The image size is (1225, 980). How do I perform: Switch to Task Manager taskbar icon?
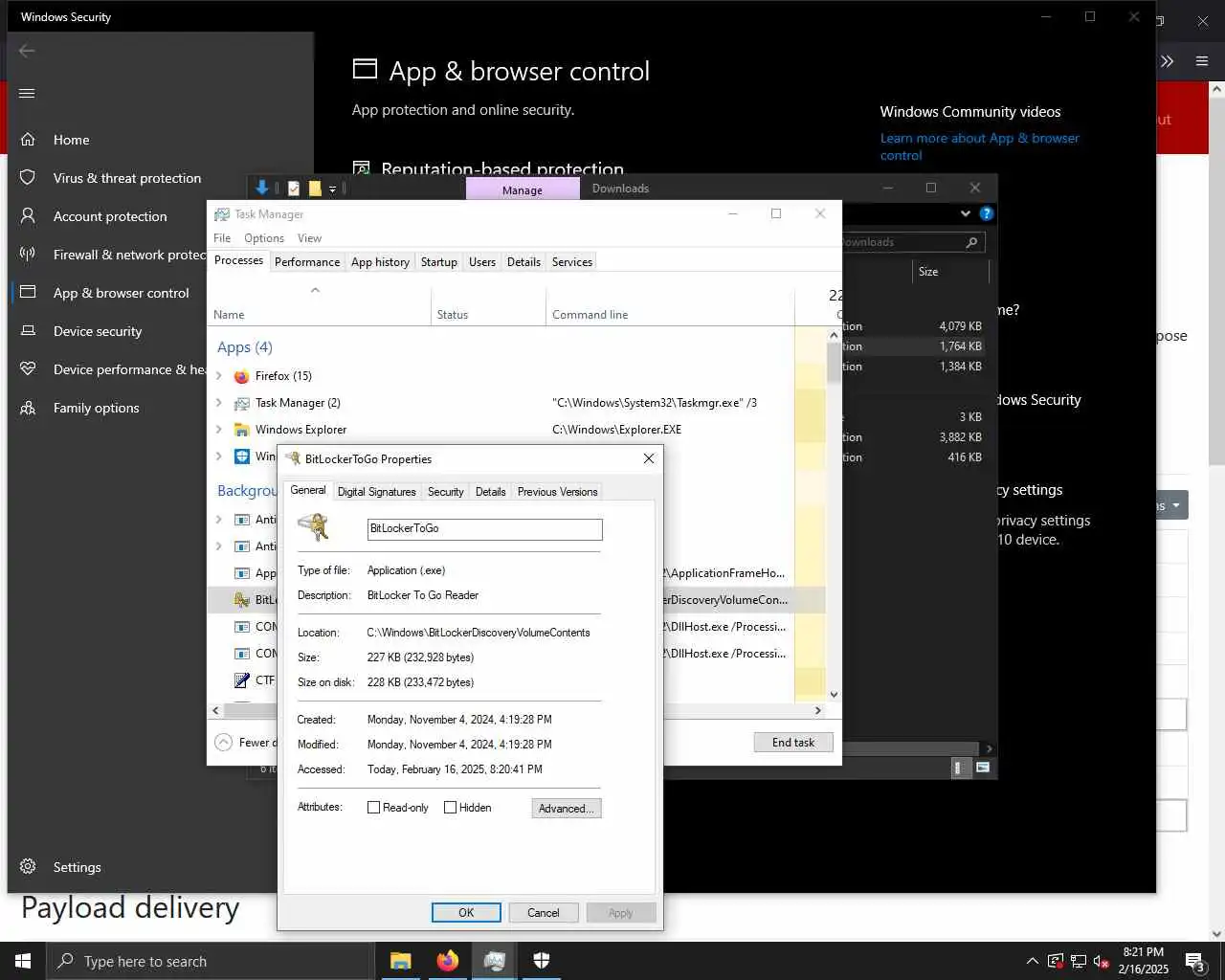[494, 961]
